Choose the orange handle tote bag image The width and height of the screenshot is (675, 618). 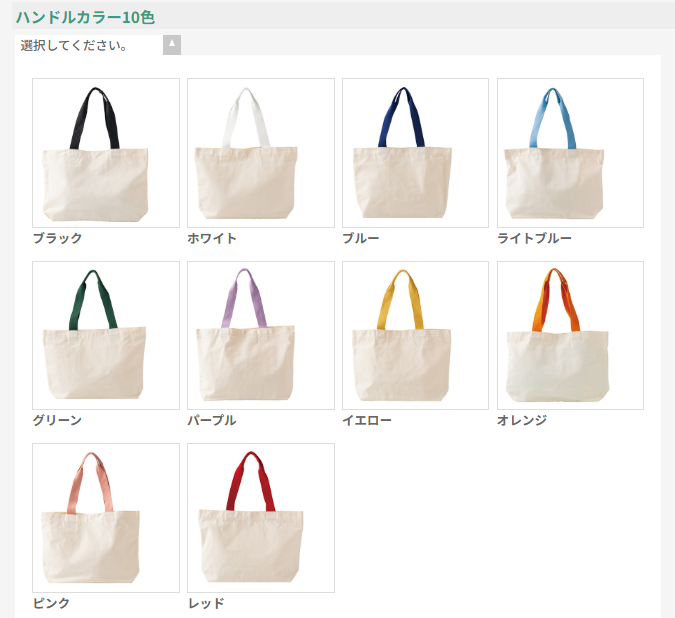click(x=570, y=335)
